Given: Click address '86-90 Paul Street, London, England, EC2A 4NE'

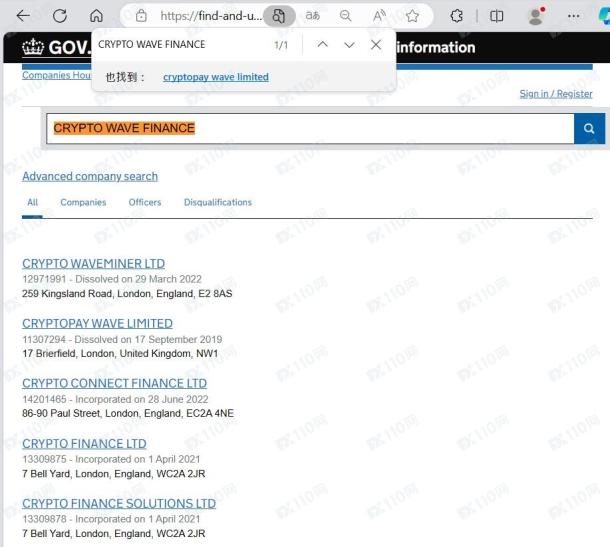Looking at the screenshot, I should click(x=128, y=413).
